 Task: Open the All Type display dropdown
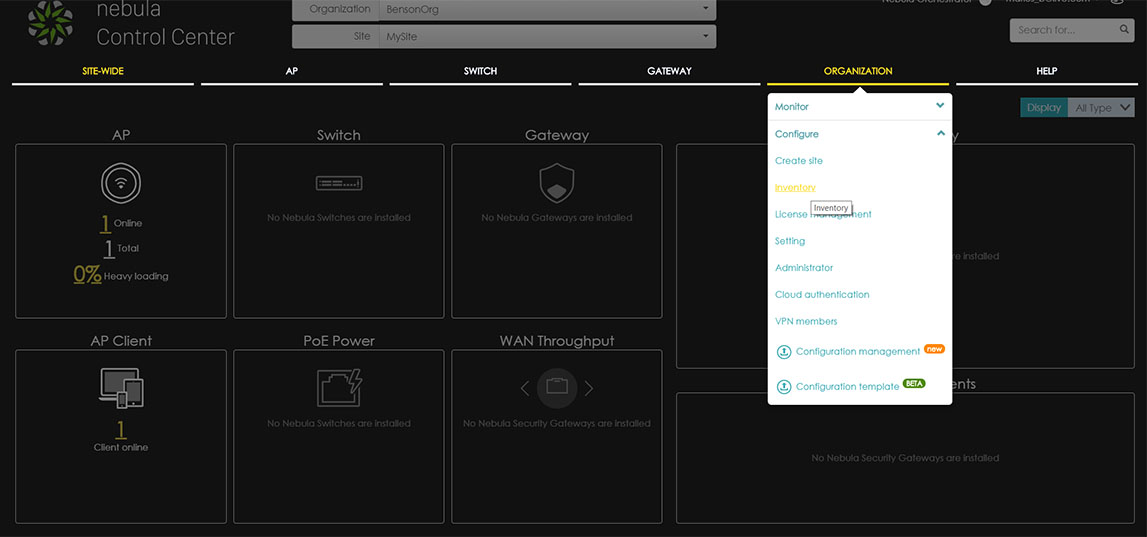pyautogui.click(x=1101, y=108)
